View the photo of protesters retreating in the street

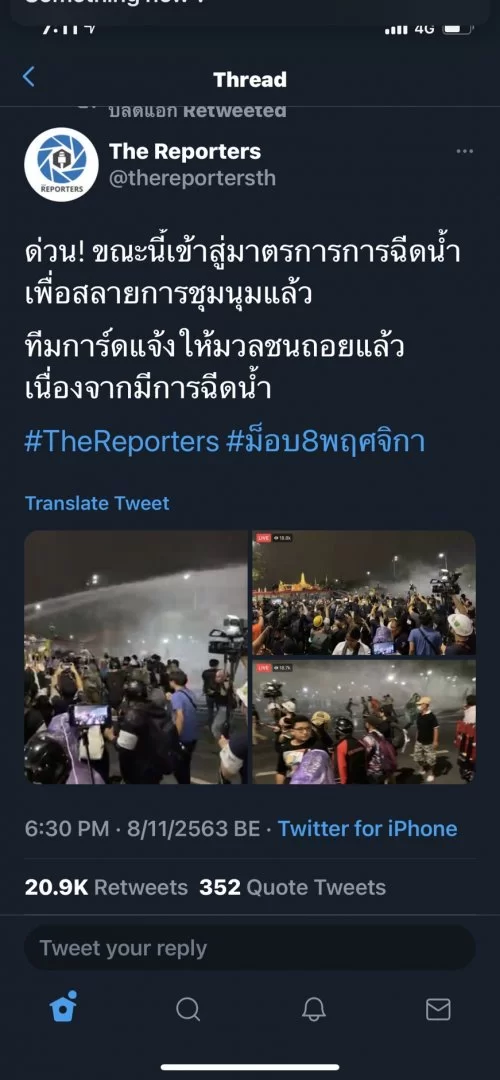tap(364, 722)
